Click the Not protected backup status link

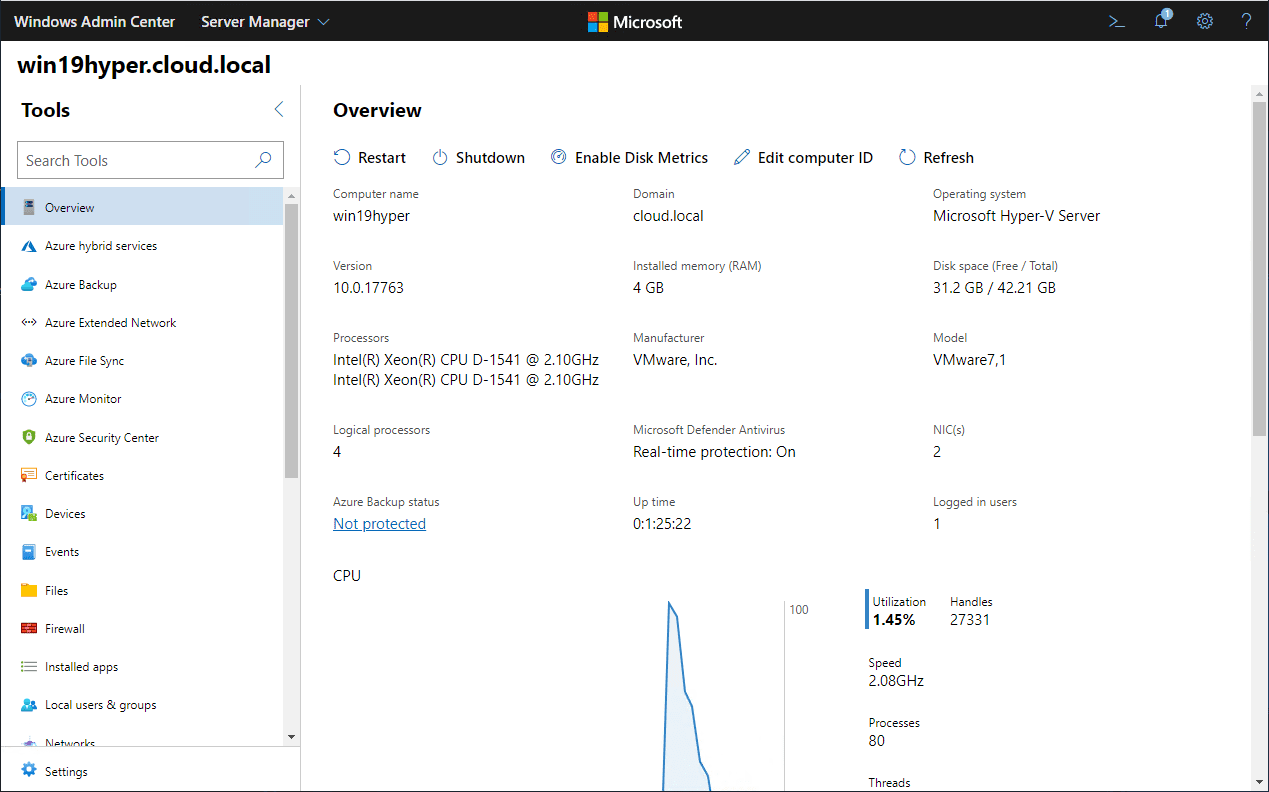click(x=379, y=523)
